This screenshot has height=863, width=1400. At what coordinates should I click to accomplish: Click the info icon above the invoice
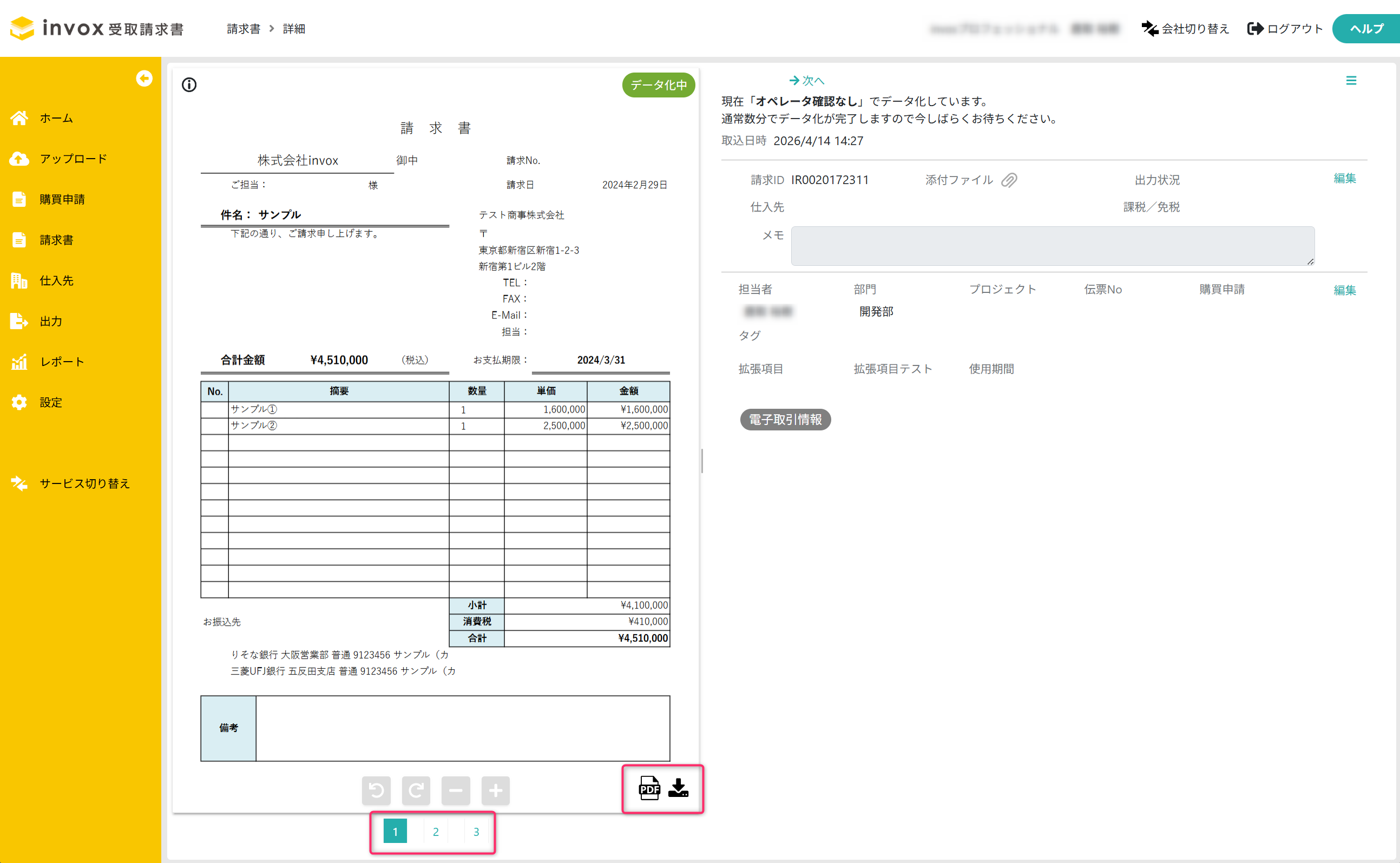[189, 85]
